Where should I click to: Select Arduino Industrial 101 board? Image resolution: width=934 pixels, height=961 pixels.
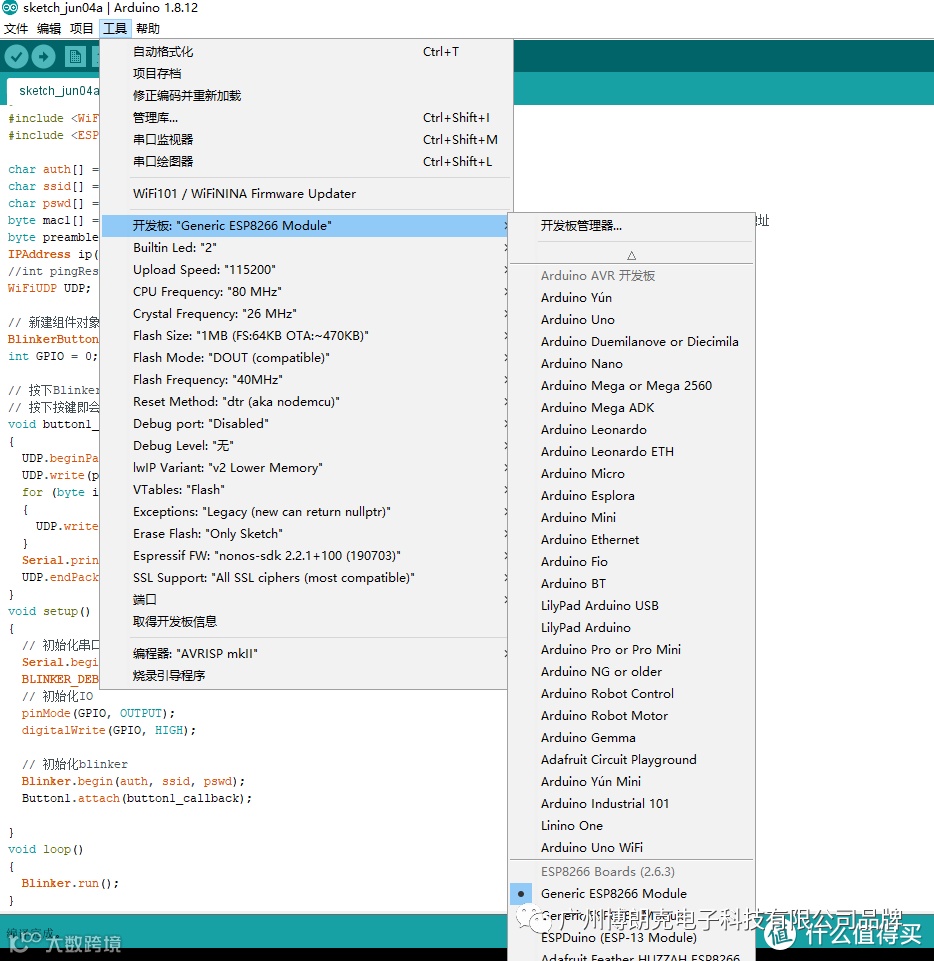[631, 803]
